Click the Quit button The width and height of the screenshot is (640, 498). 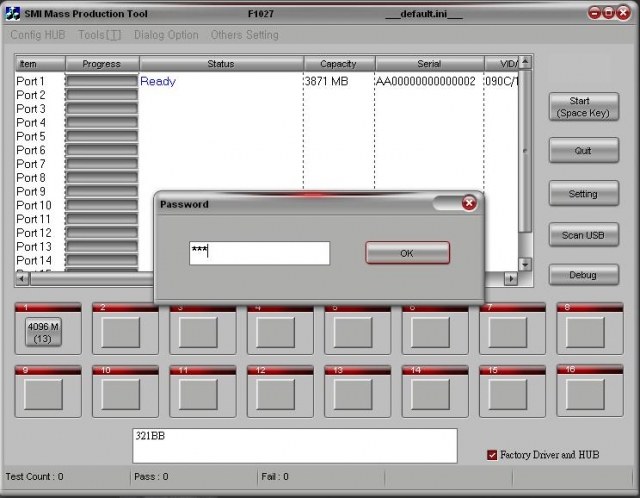pyautogui.click(x=584, y=151)
